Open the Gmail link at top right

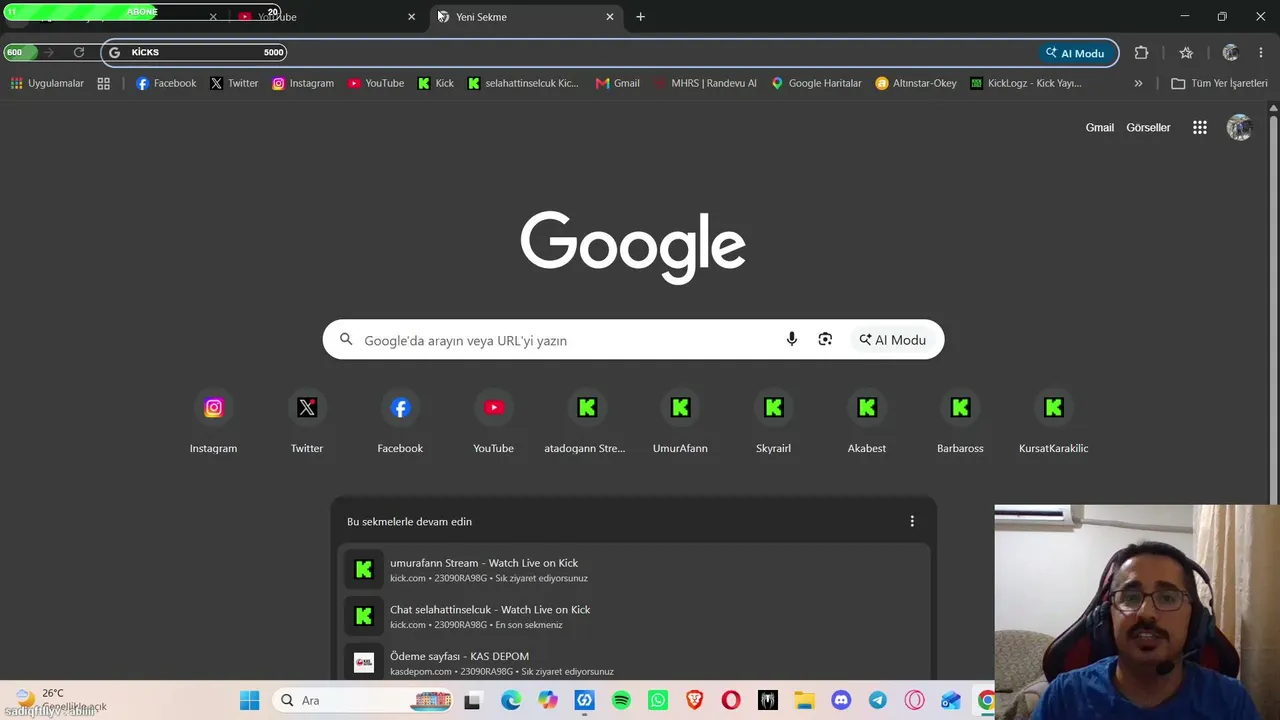tap(1100, 127)
